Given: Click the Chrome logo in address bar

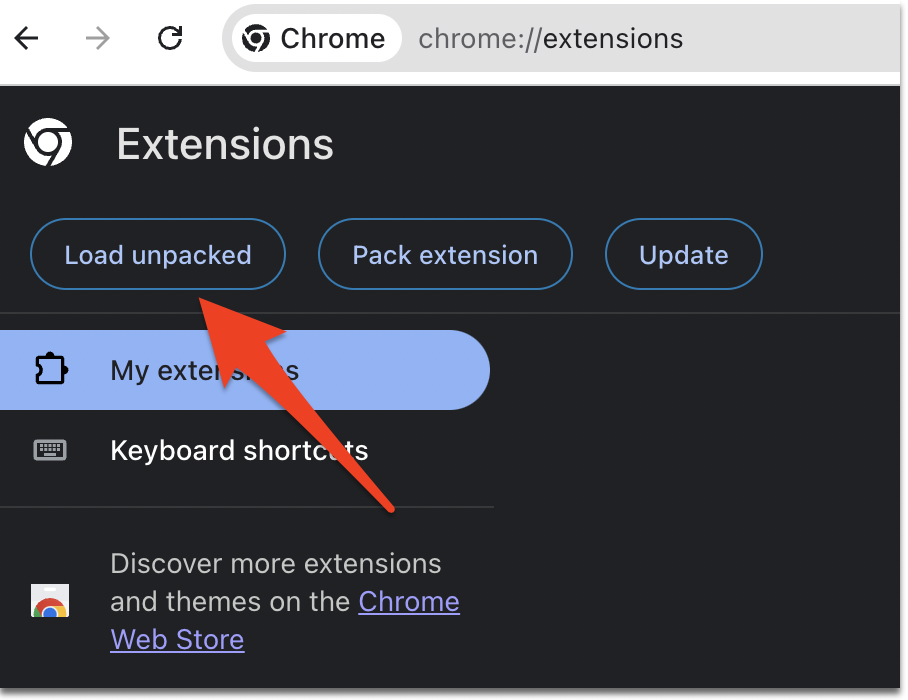Looking at the screenshot, I should click(x=256, y=39).
